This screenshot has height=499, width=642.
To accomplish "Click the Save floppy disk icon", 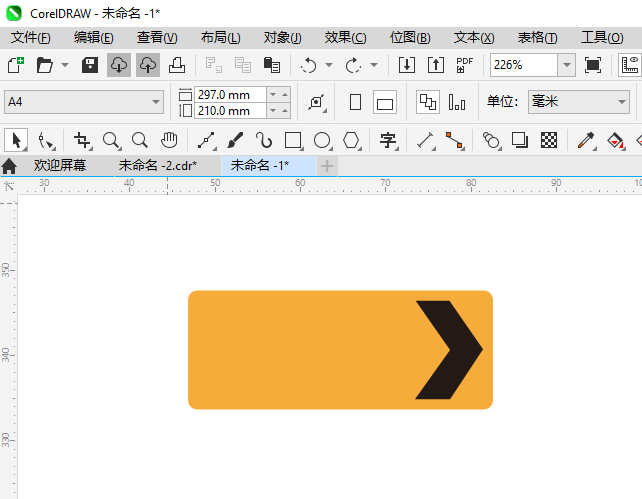I will pyautogui.click(x=90, y=65).
